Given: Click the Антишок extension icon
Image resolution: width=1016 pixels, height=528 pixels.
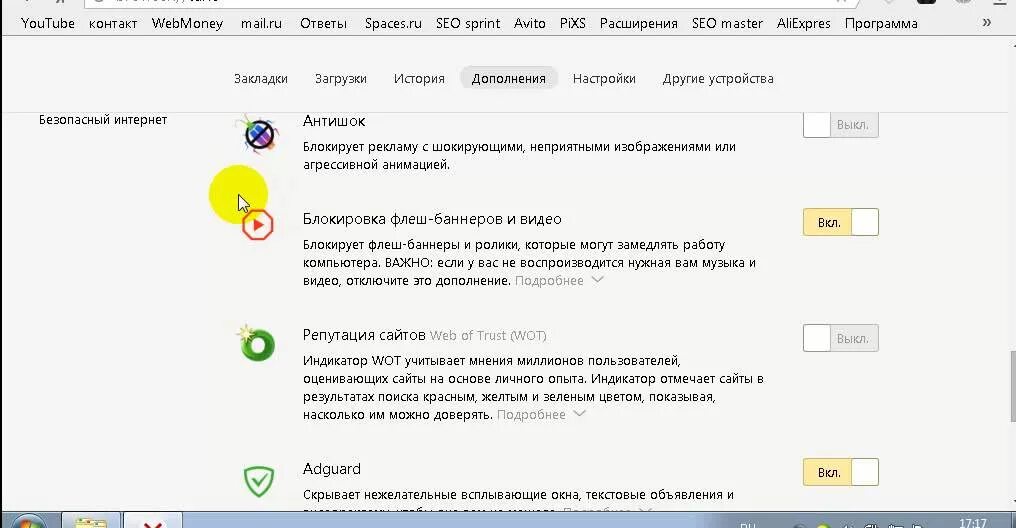Looking at the screenshot, I should click(x=259, y=133).
